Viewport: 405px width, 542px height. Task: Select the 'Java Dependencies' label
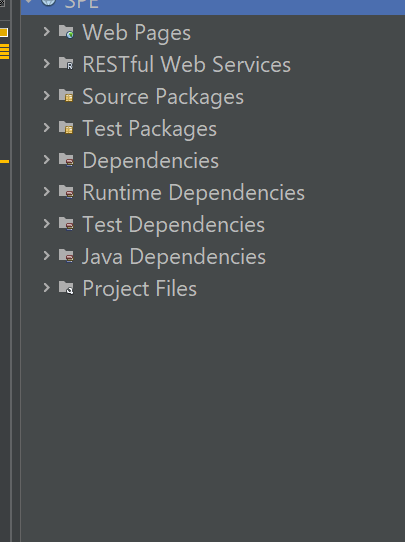(x=174, y=256)
